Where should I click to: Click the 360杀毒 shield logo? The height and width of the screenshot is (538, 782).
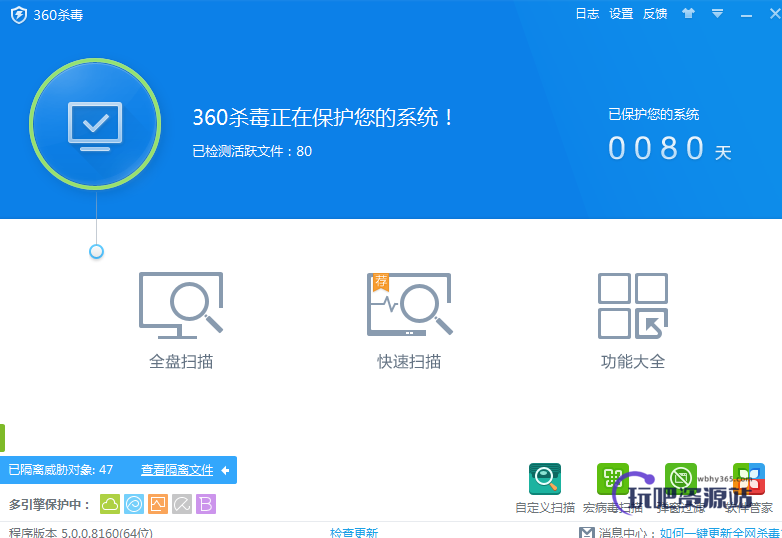point(18,15)
